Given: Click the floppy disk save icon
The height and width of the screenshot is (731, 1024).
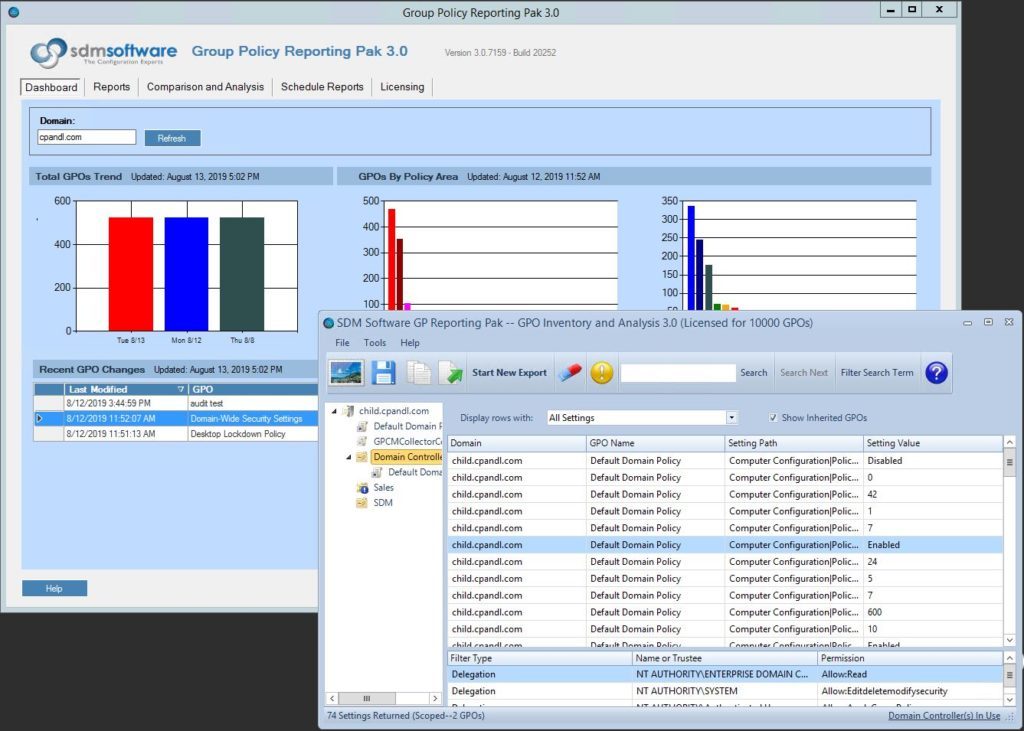Looking at the screenshot, I should [x=384, y=373].
